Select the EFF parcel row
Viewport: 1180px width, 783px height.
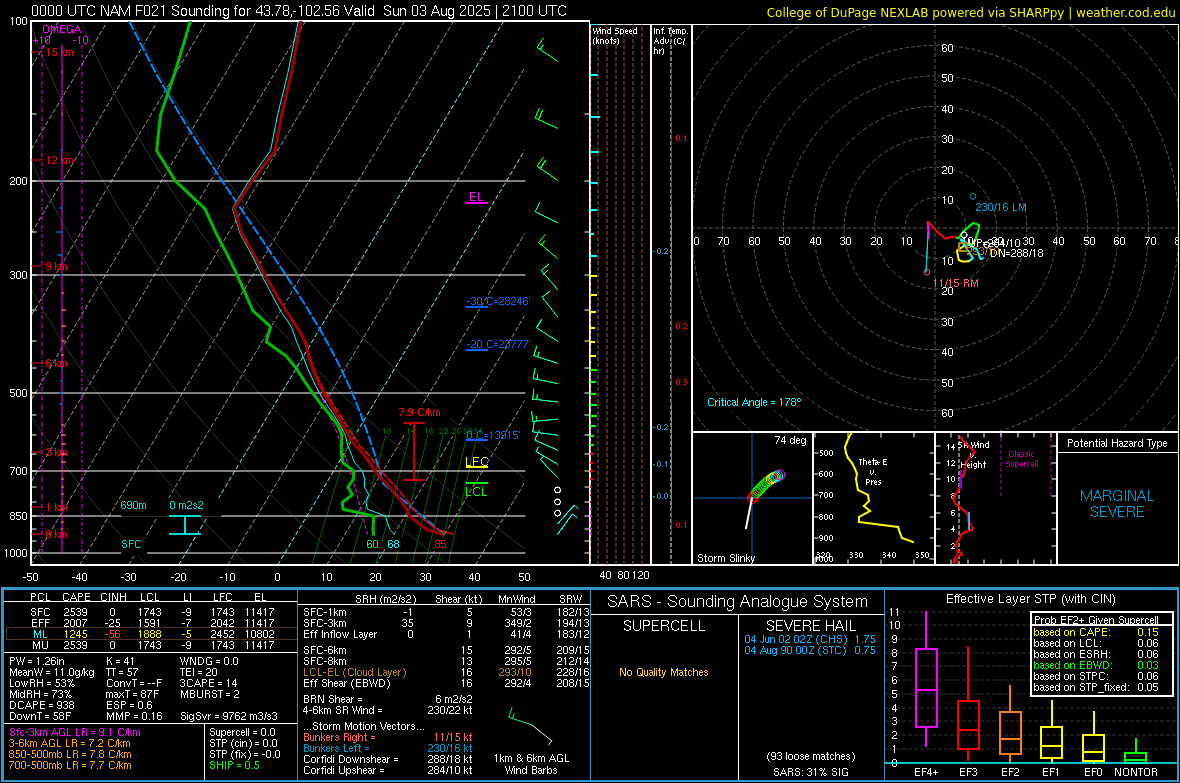(x=151, y=623)
